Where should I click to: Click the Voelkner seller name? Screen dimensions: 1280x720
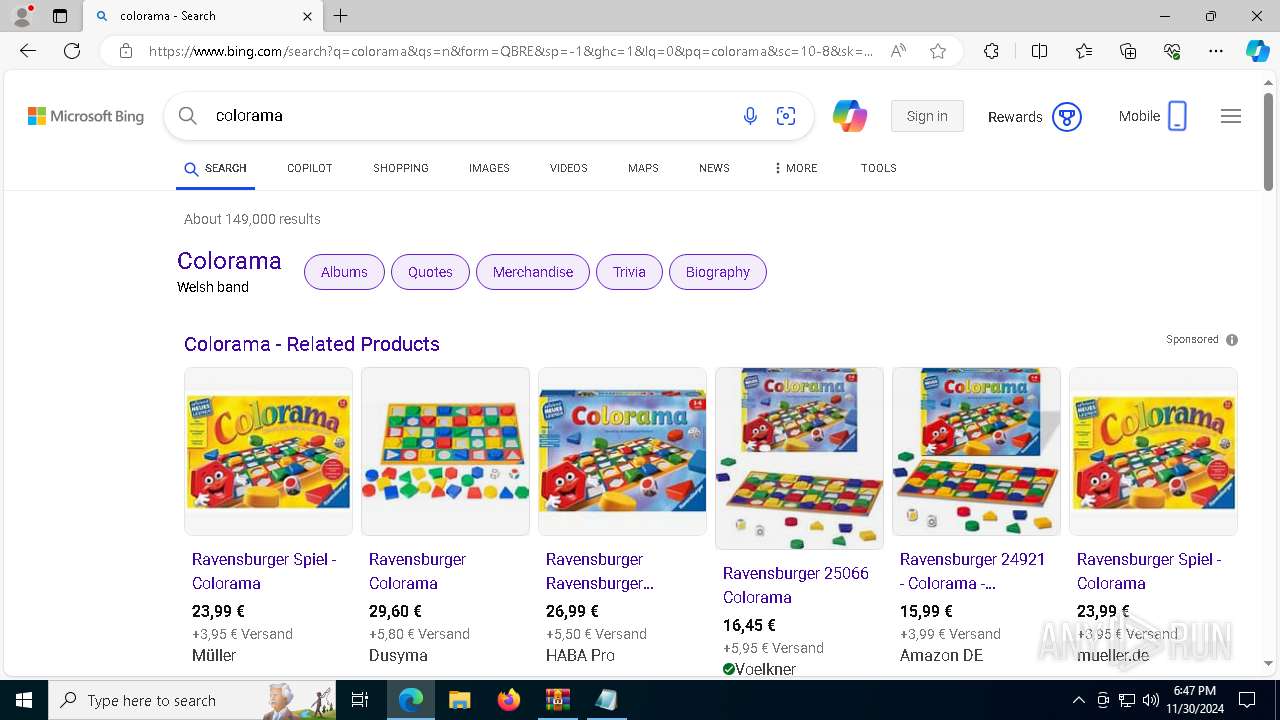766,669
